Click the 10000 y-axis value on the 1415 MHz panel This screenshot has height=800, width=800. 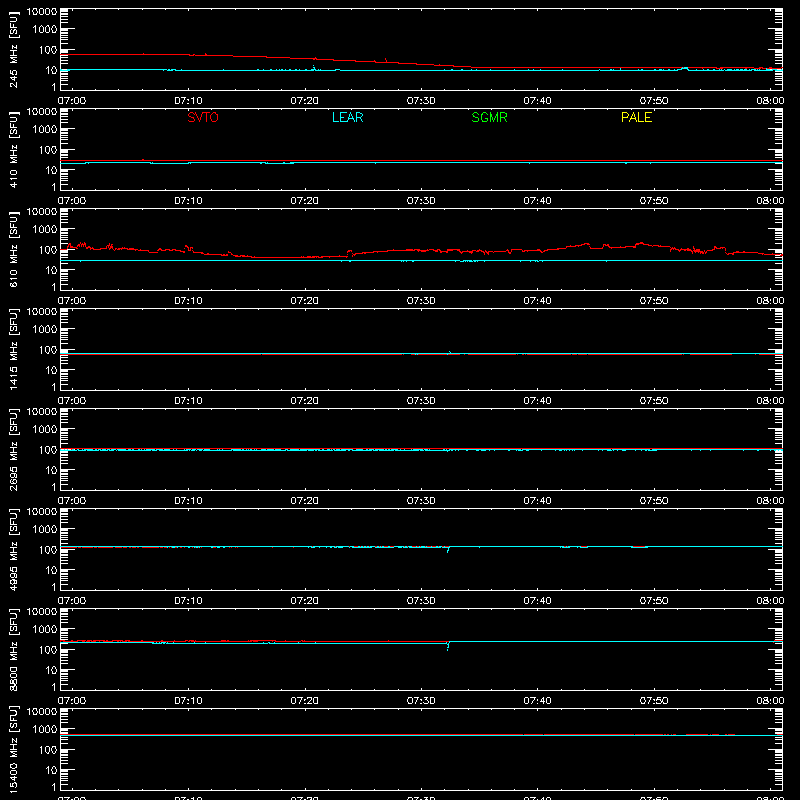click(x=42, y=312)
